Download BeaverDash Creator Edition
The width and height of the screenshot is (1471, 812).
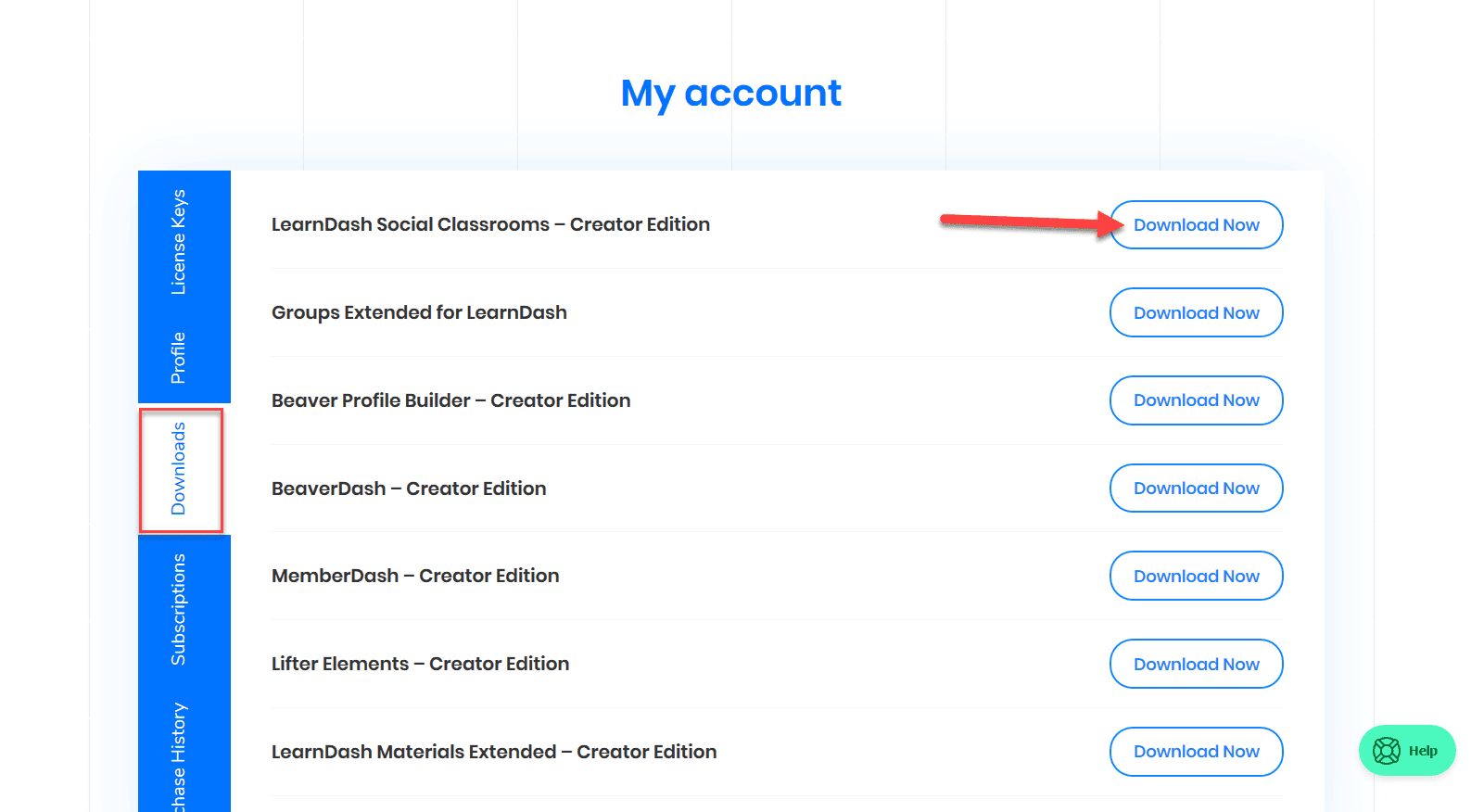(1196, 488)
